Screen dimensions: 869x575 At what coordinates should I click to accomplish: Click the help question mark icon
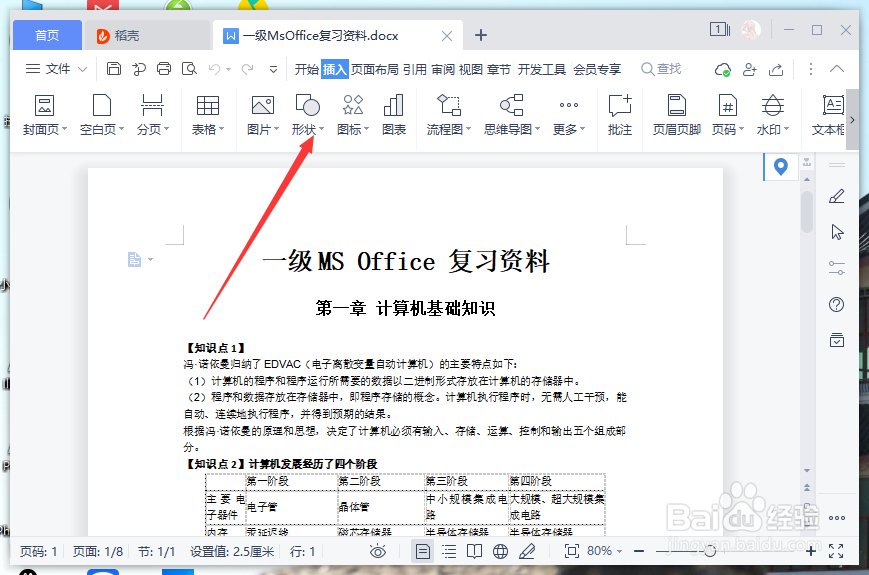click(836, 304)
